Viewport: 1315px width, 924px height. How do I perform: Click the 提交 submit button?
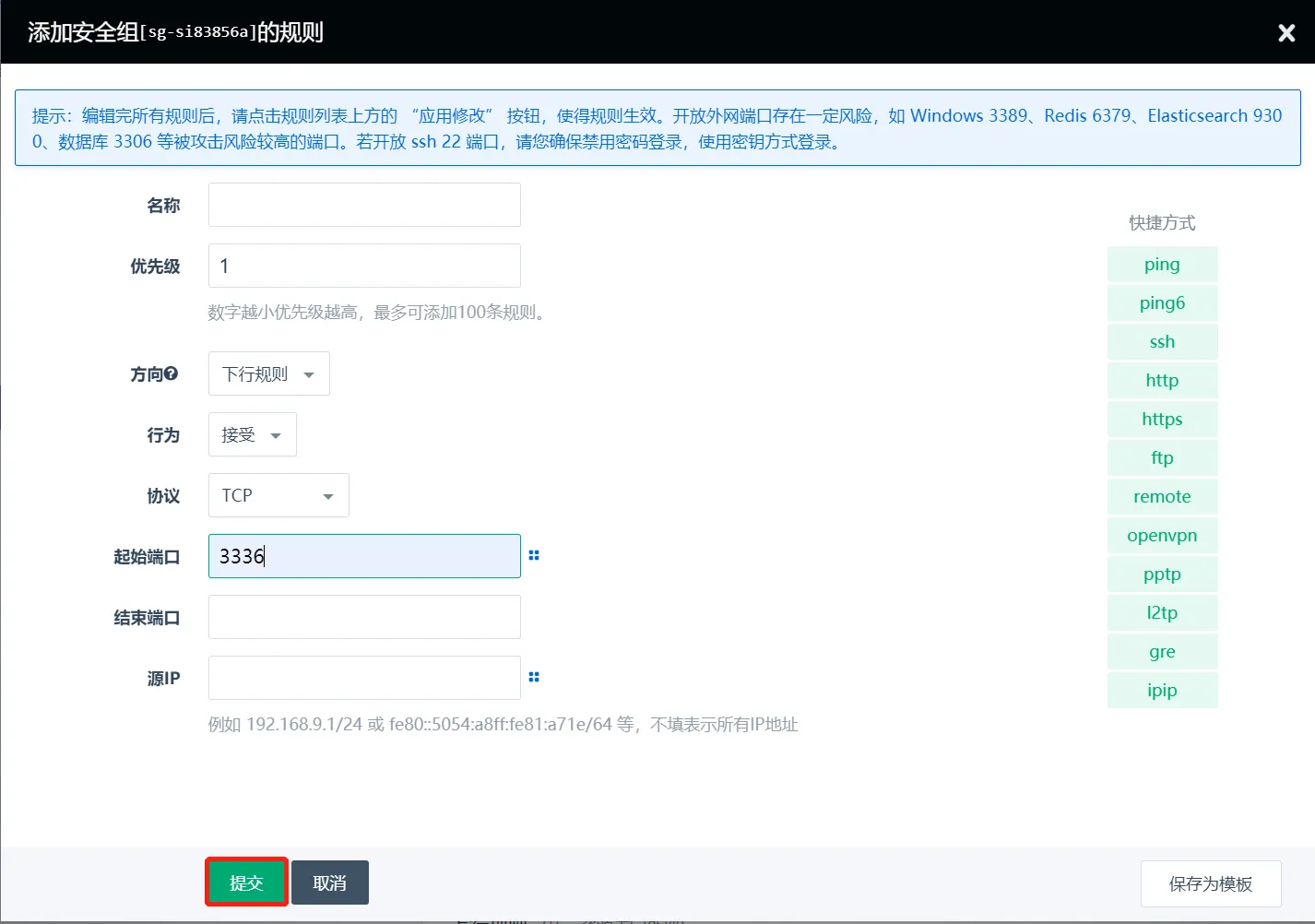coord(245,882)
